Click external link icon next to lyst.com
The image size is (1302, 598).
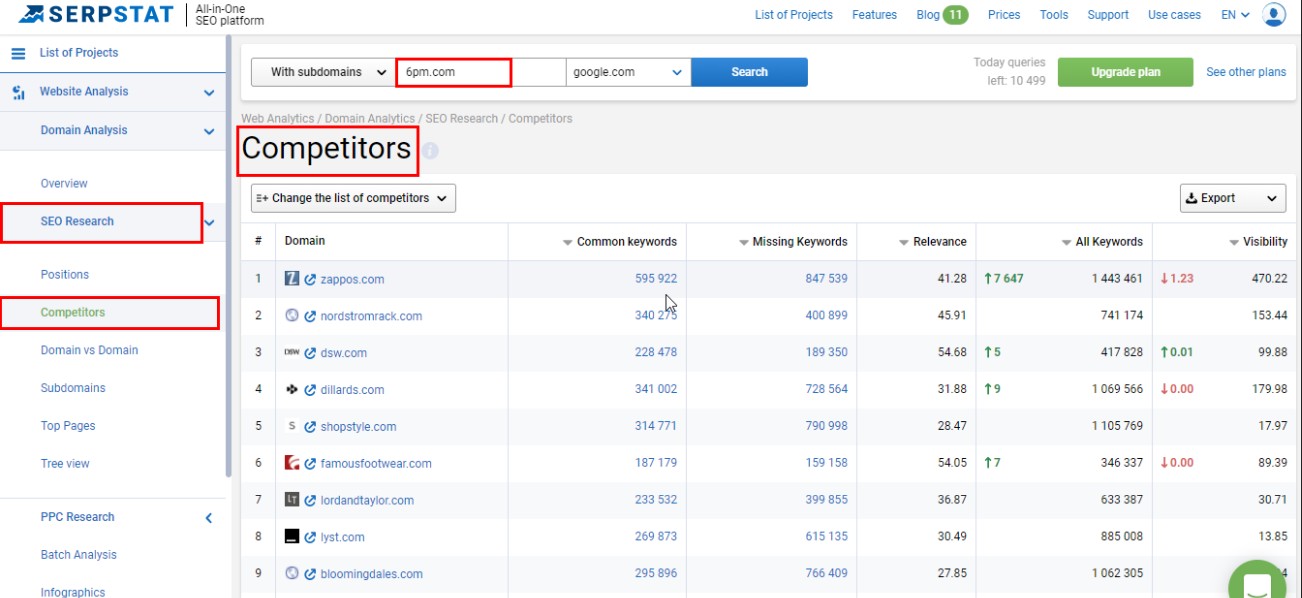(310, 538)
